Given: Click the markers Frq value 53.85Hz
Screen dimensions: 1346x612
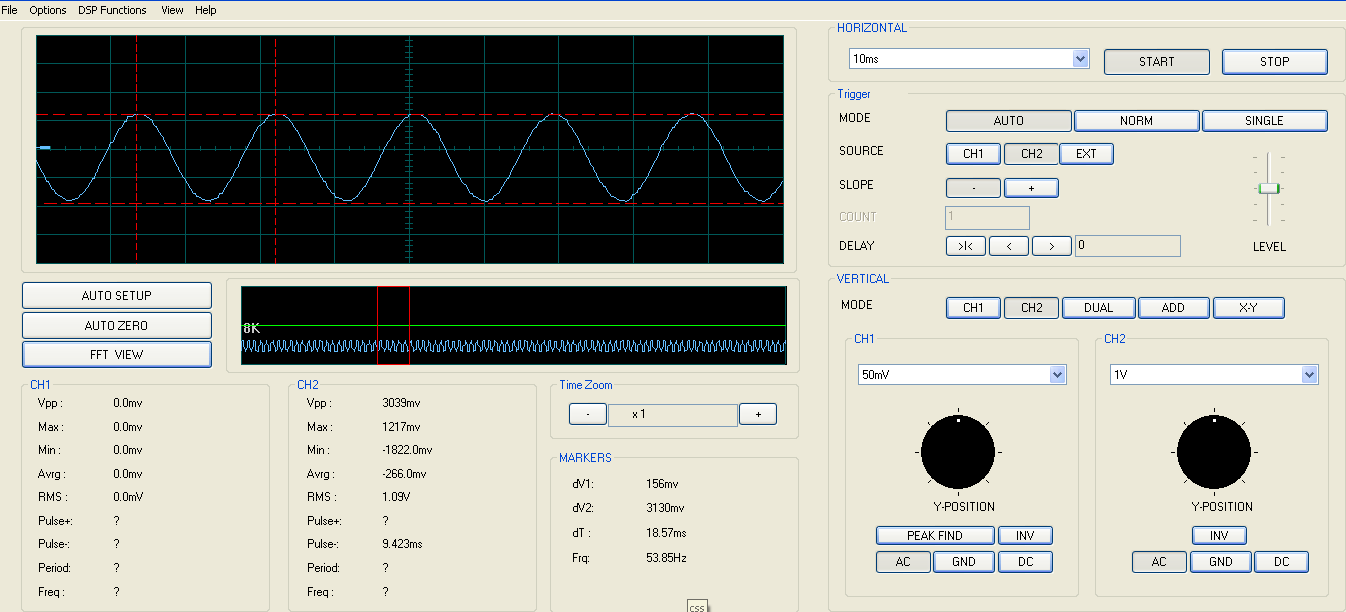Looking at the screenshot, I should pos(666,558).
